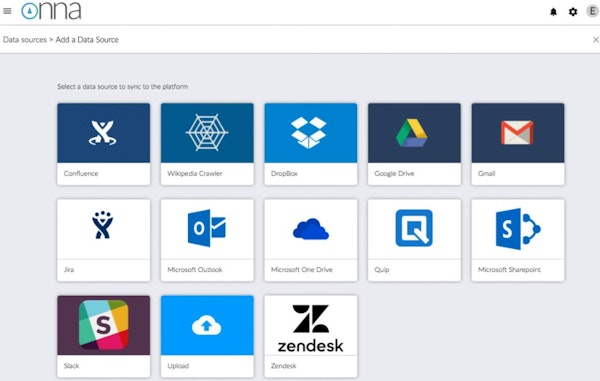The image size is (600, 381).
Task: Select the Microsoft Outlook icon
Action: (x=207, y=228)
